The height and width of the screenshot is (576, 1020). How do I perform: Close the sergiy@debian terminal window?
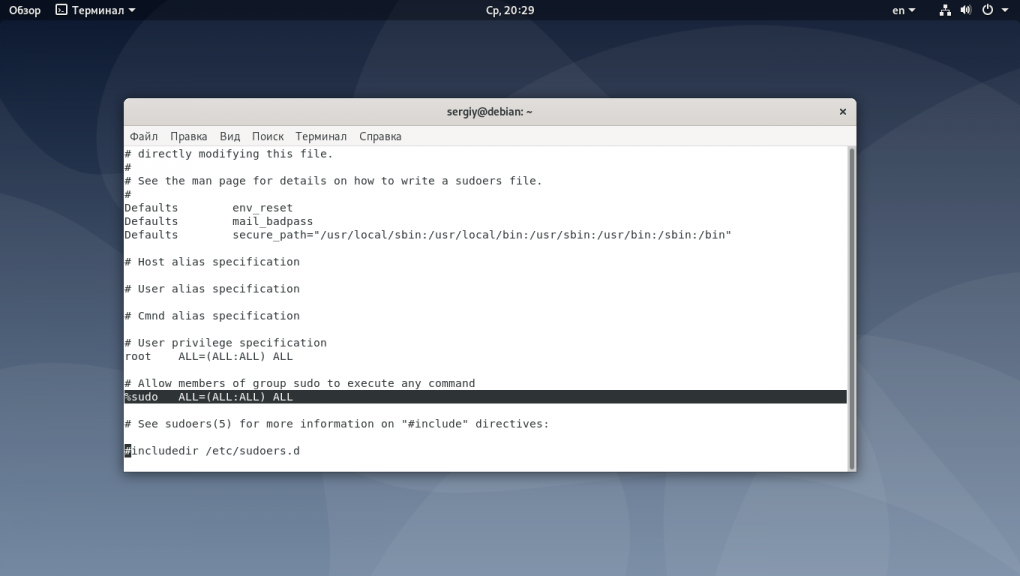tap(842, 112)
